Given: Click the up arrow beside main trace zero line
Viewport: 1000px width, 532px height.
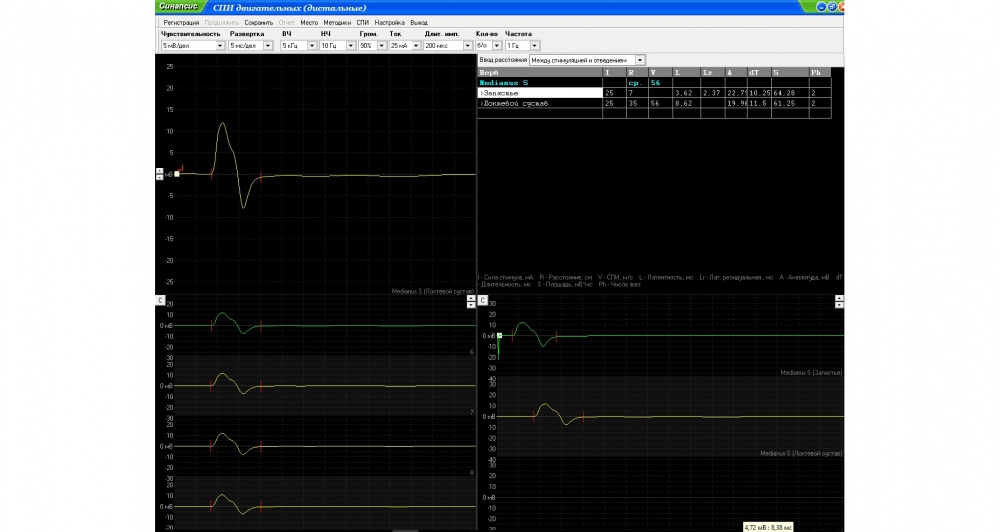Looking at the screenshot, I should click(x=160, y=171).
